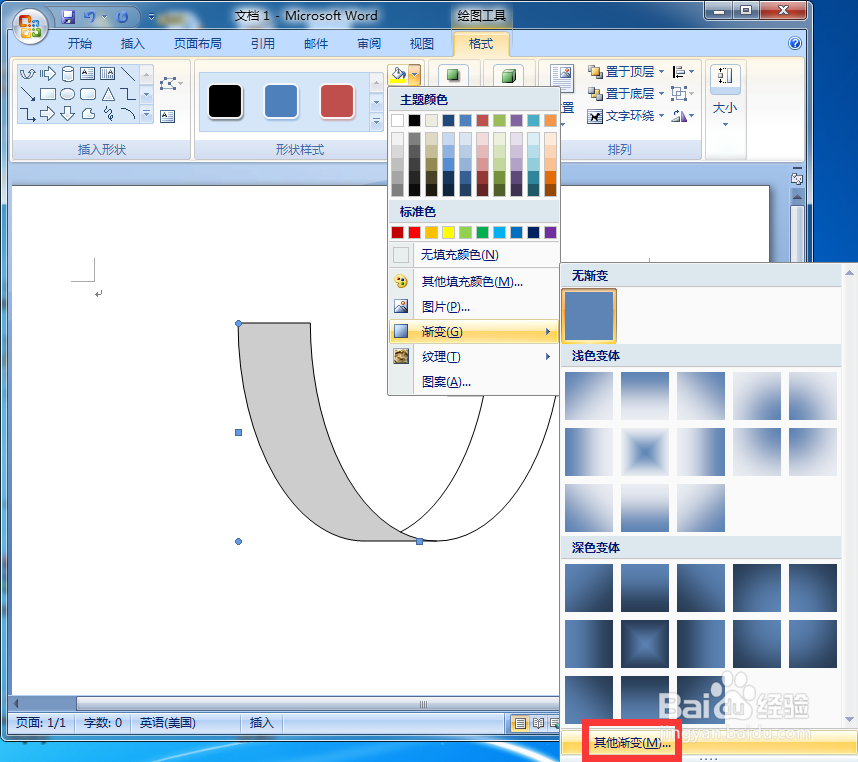Image resolution: width=858 pixels, height=762 pixels.
Task: Click the shape fill paint bucket
Action: [398, 74]
